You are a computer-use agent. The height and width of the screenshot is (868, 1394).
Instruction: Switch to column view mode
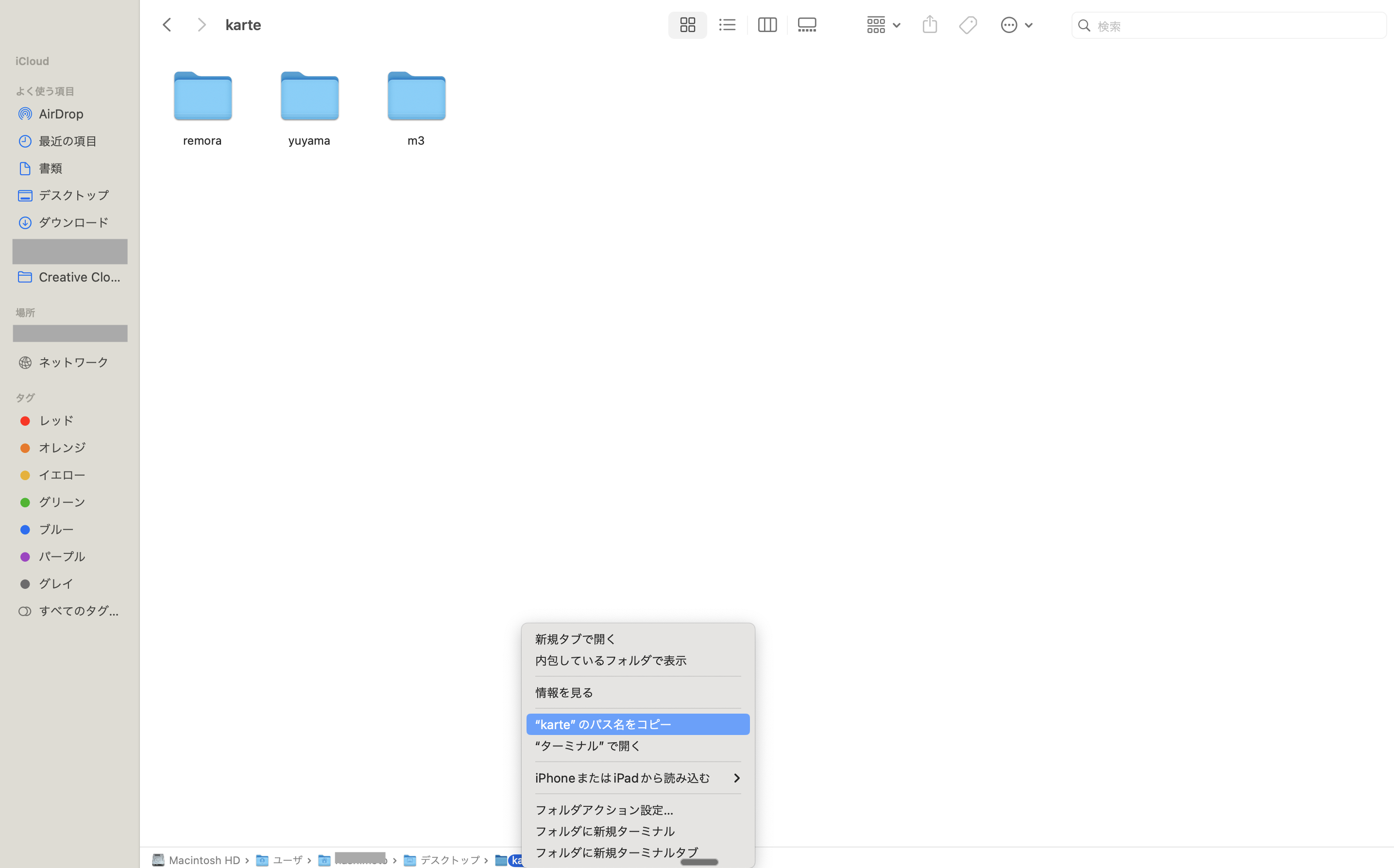767,25
